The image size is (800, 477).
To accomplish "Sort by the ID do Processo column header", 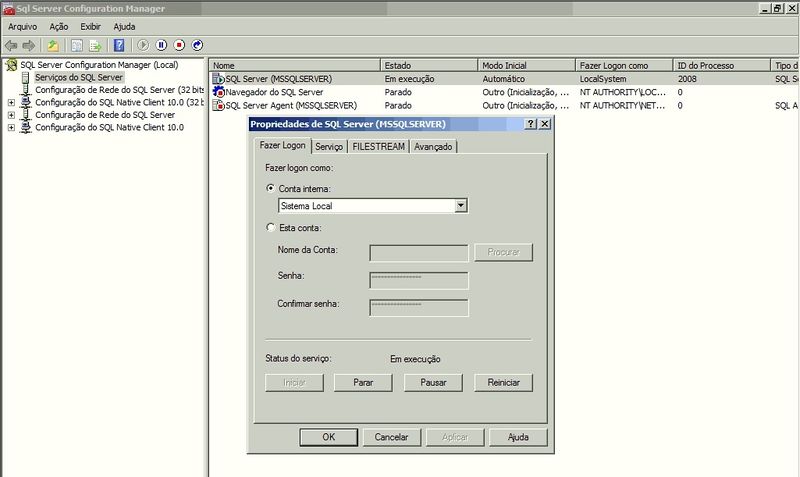I will [721, 65].
